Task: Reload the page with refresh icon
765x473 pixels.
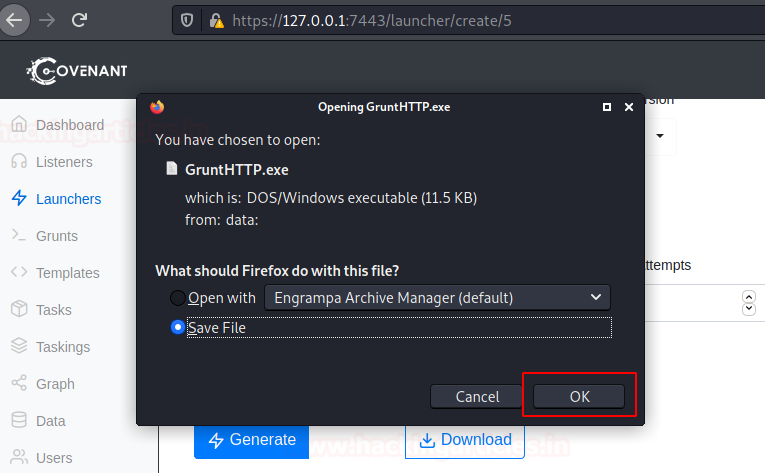Action: coord(79,20)
